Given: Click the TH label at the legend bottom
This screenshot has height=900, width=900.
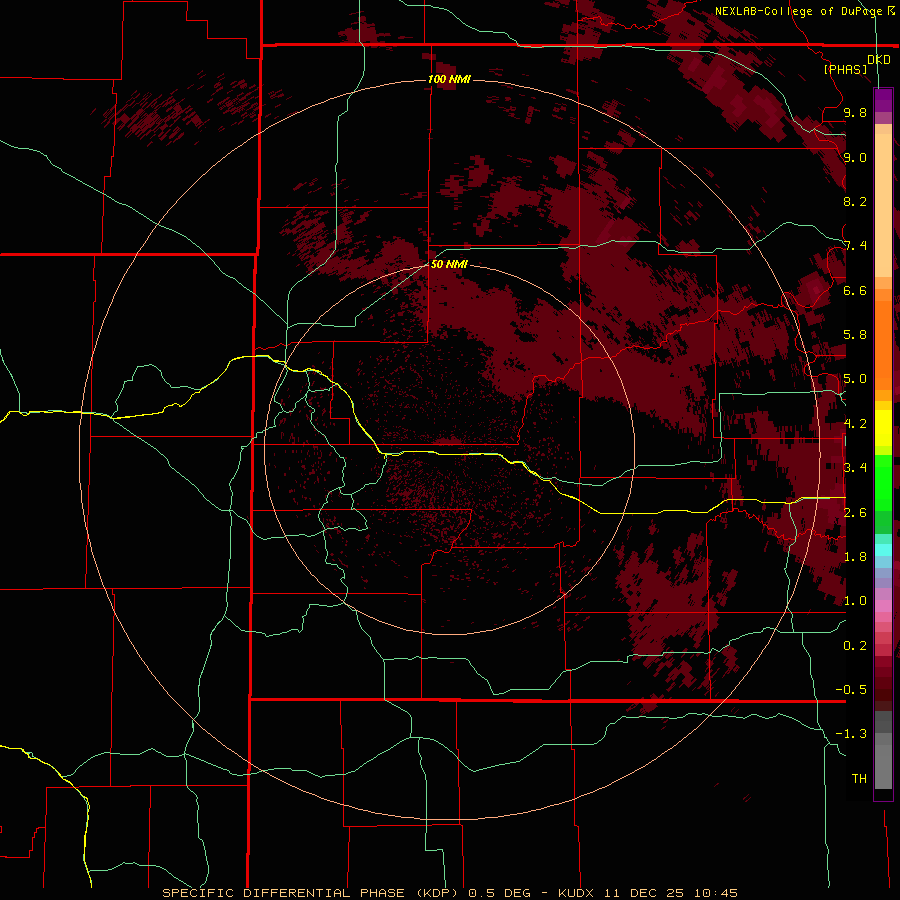Looking at the screenshot, I should tap(859, 779).
